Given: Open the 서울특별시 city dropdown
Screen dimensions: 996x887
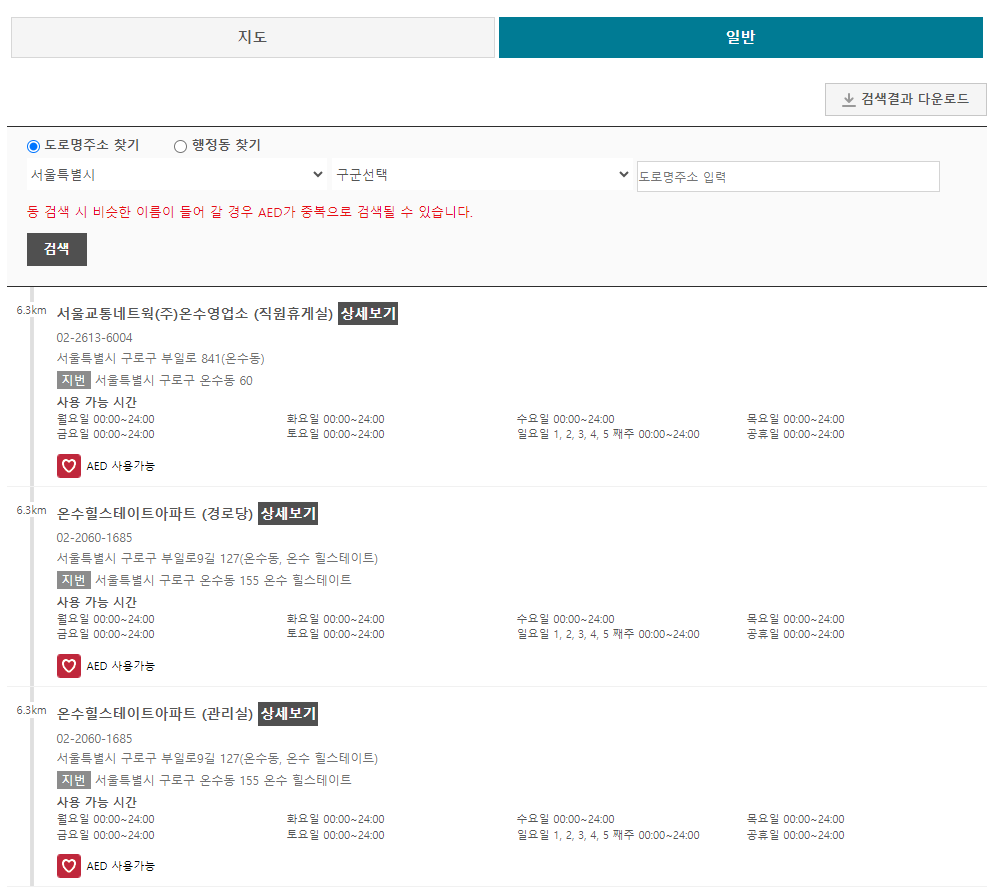Looking at the screenshot, I should [177, 174].
